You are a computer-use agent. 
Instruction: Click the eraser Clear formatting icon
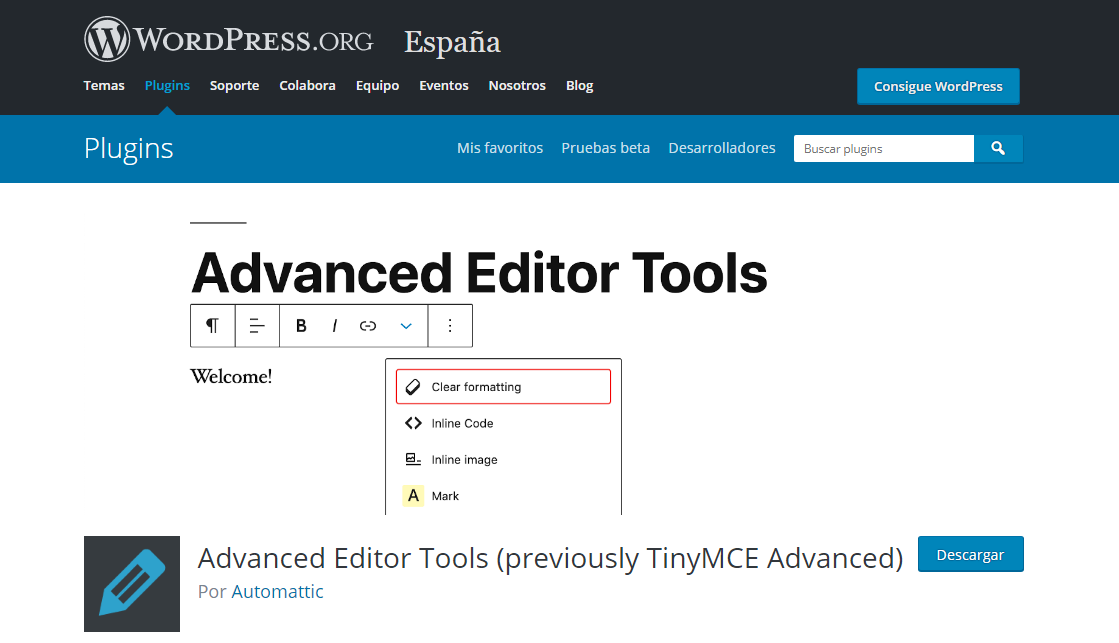coord(412,387)
